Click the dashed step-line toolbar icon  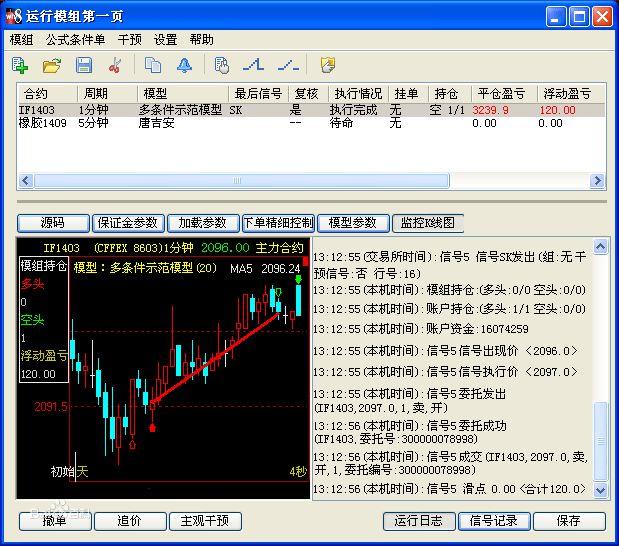[288, 65]
